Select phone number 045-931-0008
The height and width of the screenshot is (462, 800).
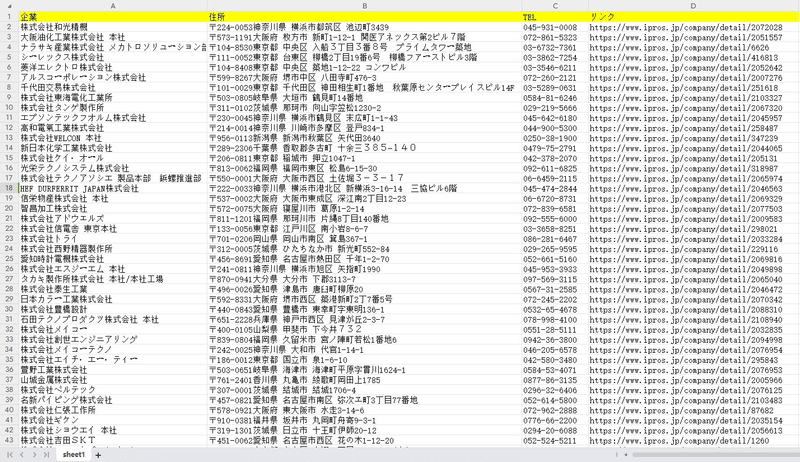[x=555, y=27]
